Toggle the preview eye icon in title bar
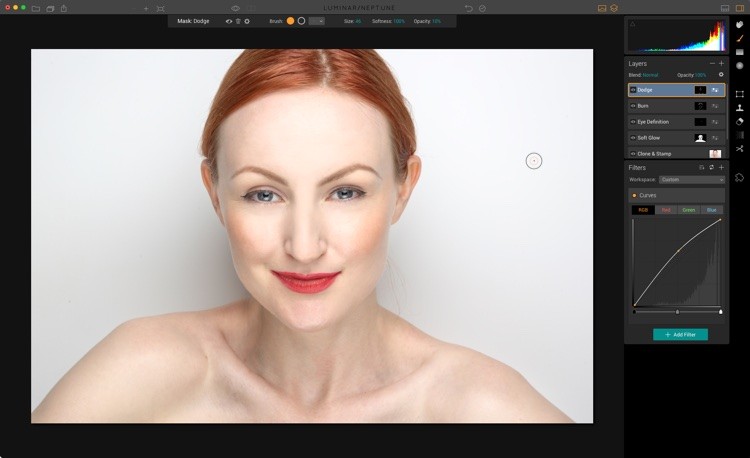Screen dimensions: 750x458 coord(235,8)
